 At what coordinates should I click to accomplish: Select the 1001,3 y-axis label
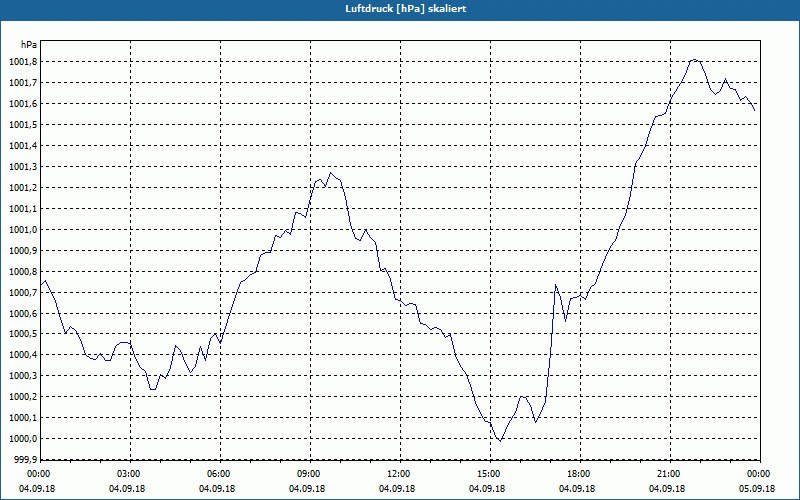[x=23, y=167]
